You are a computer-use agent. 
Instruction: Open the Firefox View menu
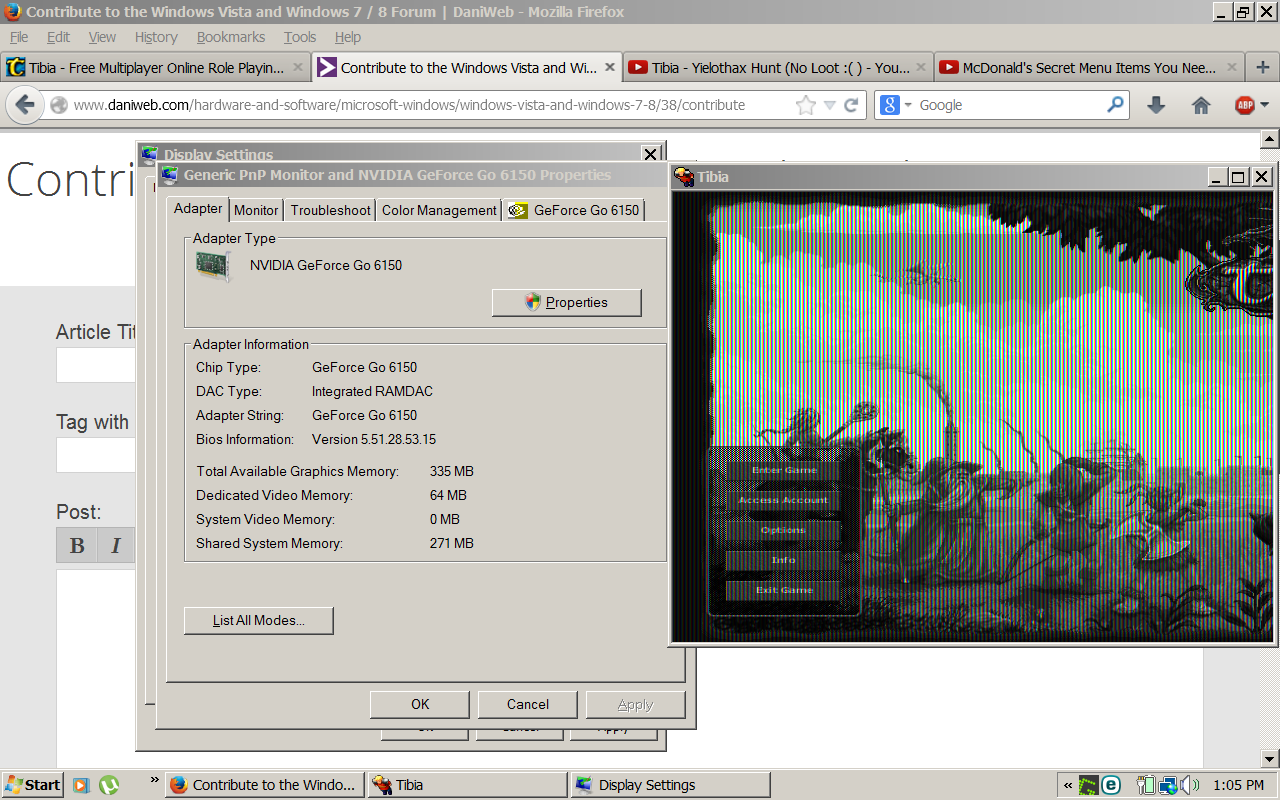[102, 37]
